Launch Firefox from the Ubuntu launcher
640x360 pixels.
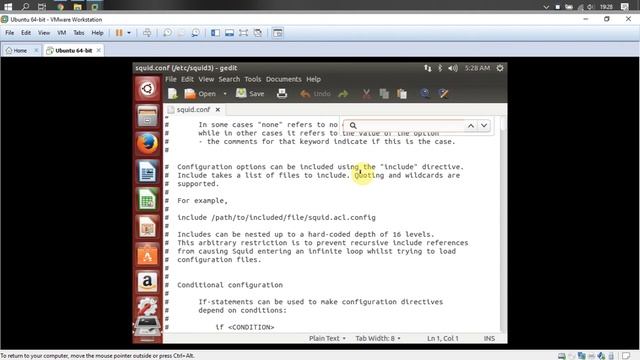147,144
